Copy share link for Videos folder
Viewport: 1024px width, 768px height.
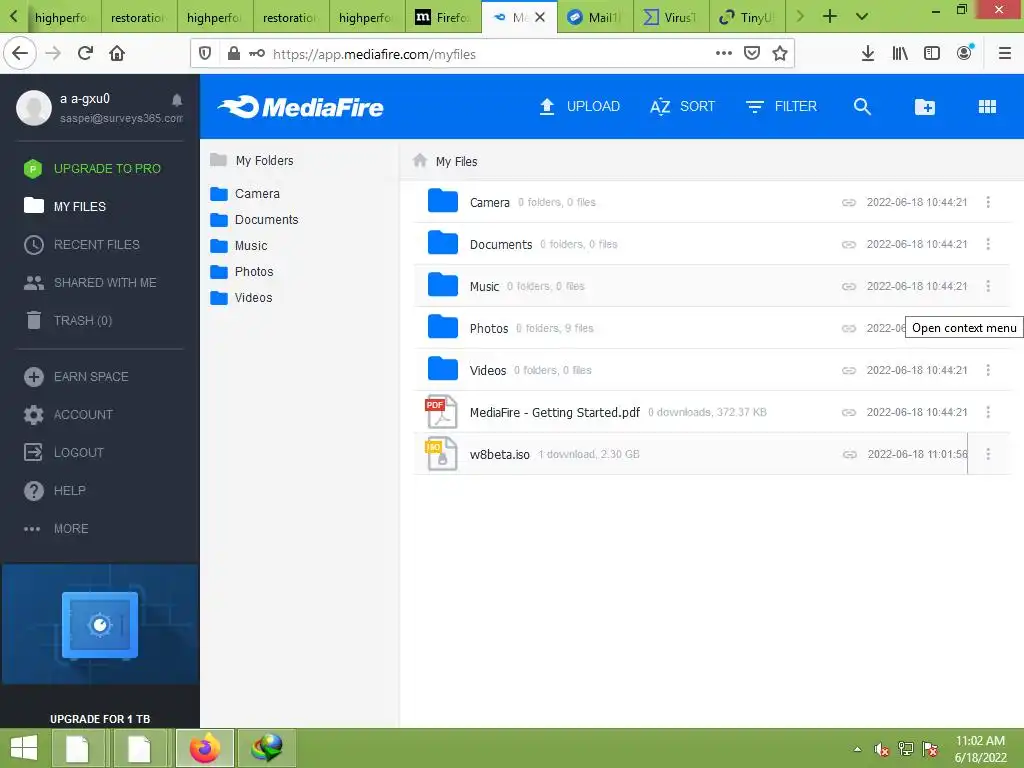(x=848, y=370)
